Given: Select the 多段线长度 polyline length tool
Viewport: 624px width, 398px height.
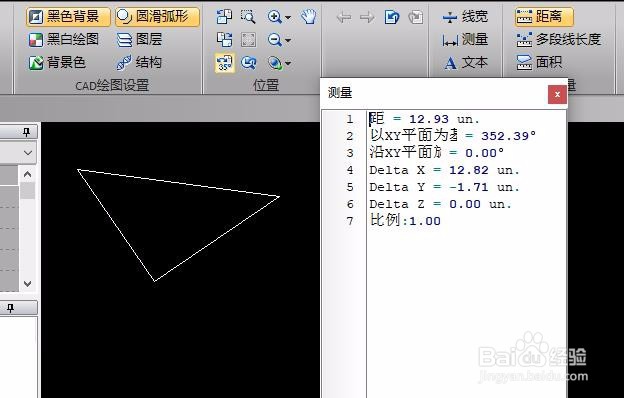Looking at the screenshot, I should coord(558,40).
